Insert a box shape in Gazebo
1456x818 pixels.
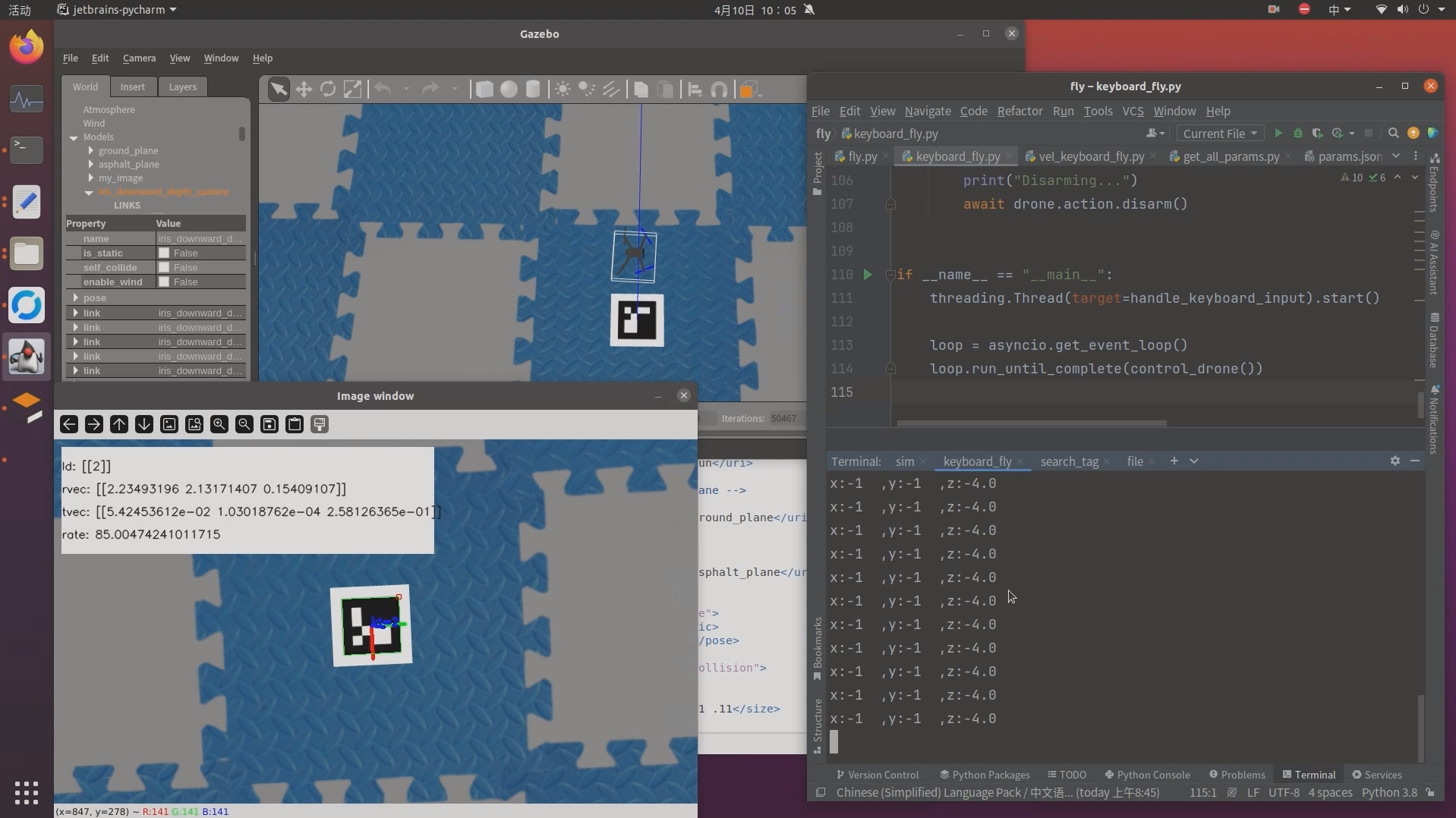pos(484,90)
